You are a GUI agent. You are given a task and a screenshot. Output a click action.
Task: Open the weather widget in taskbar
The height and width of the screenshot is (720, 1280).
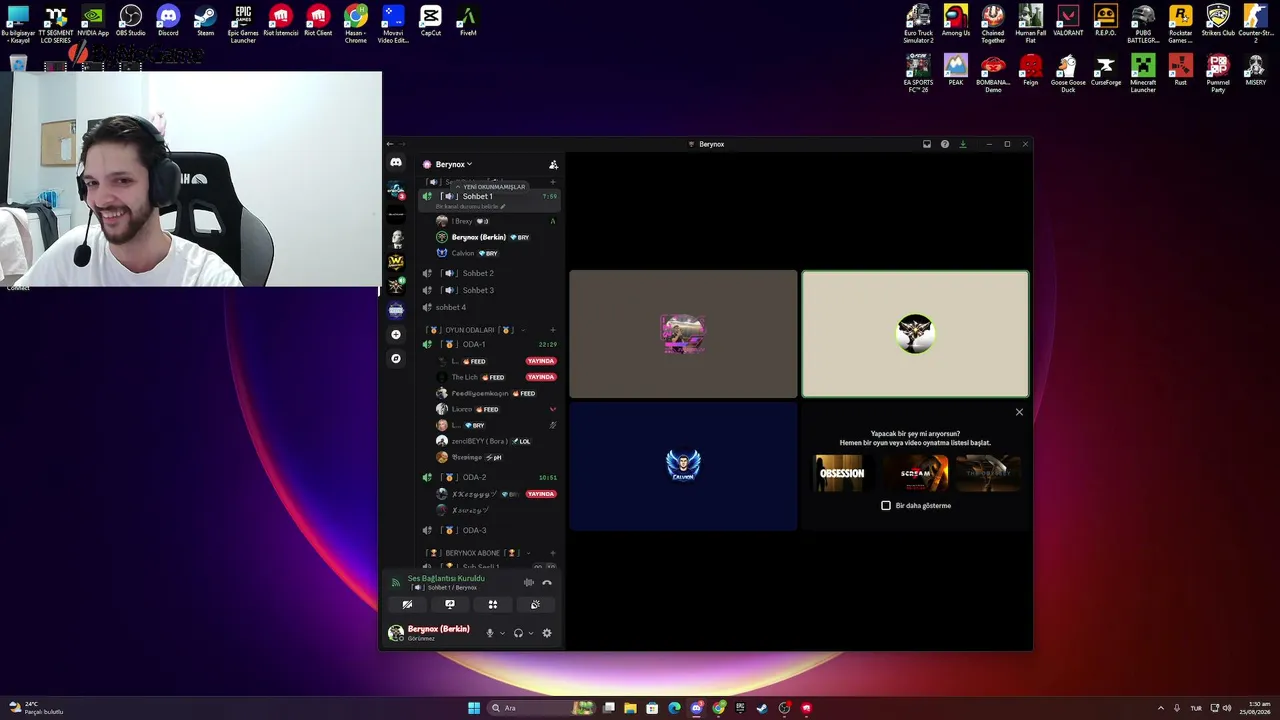click(x=35, y=708)
